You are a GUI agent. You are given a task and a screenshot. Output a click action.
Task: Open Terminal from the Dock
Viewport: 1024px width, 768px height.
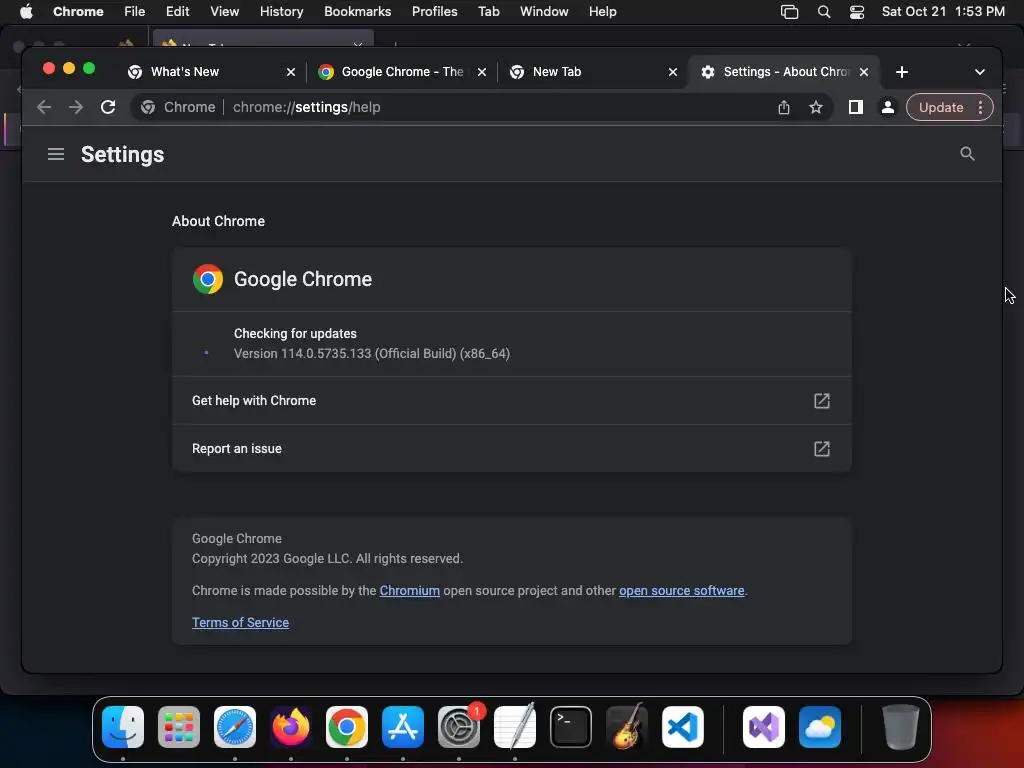pyautogui.click(x=571, y=727)
